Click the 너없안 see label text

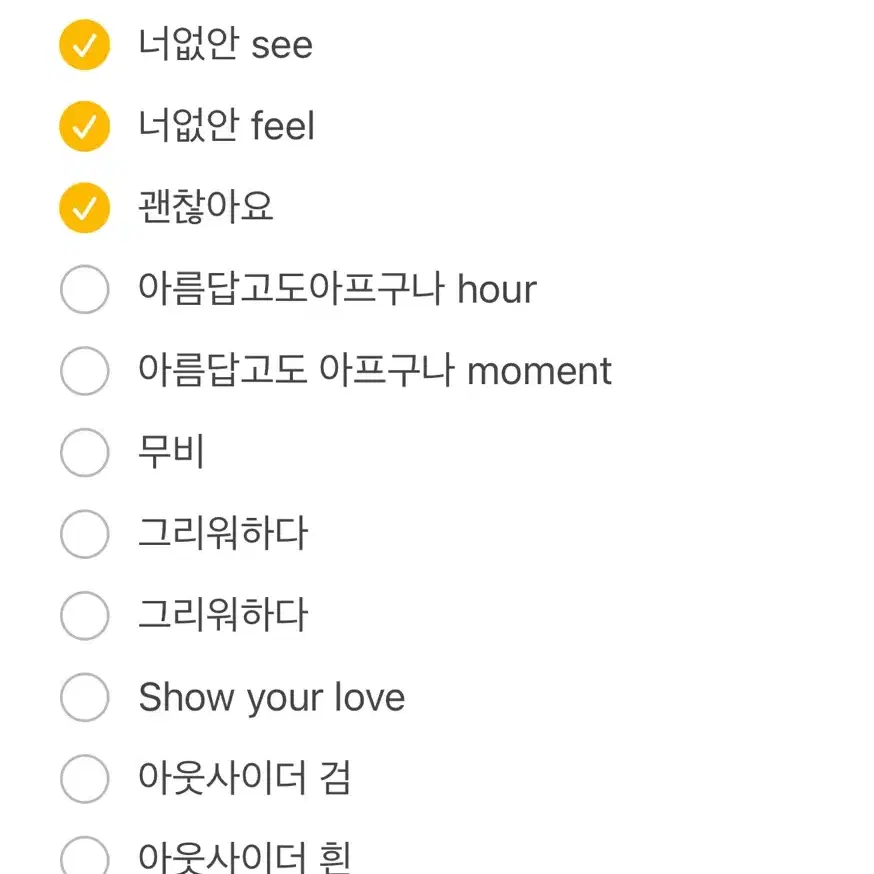point(225,44)
